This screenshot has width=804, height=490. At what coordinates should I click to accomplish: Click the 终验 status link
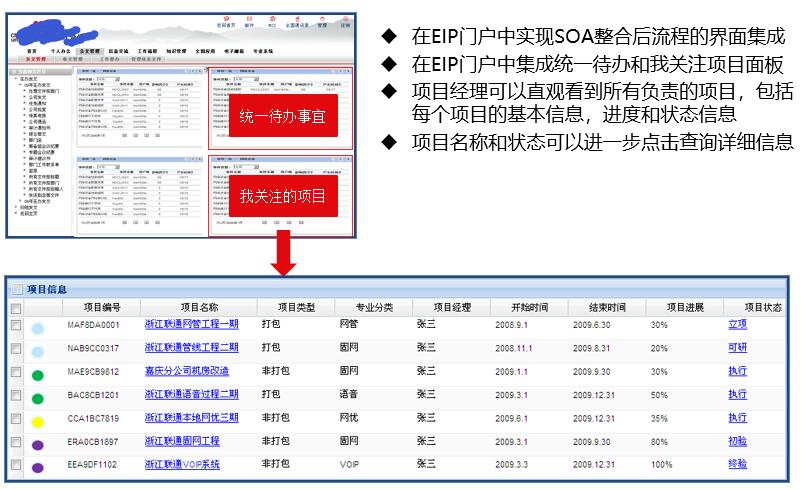click(738, 464)
